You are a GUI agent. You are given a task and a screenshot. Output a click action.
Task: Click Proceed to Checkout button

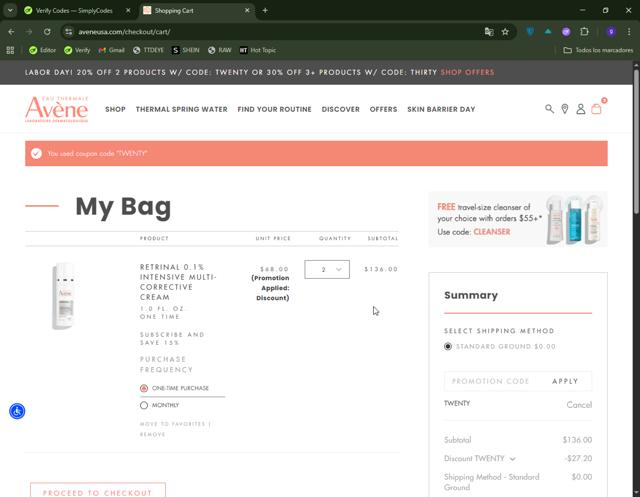98,491
